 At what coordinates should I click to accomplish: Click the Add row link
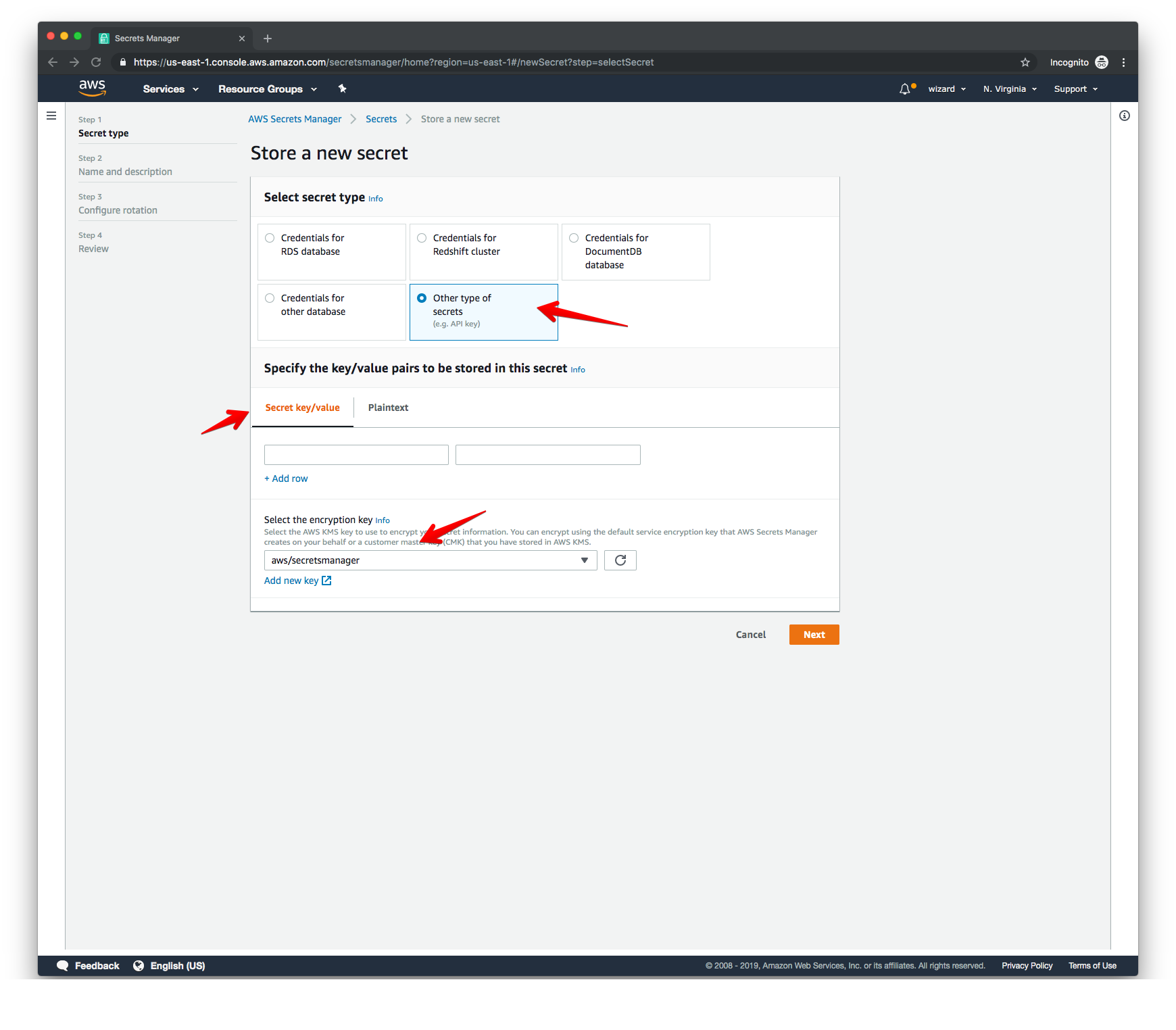[x=286, y=479]
